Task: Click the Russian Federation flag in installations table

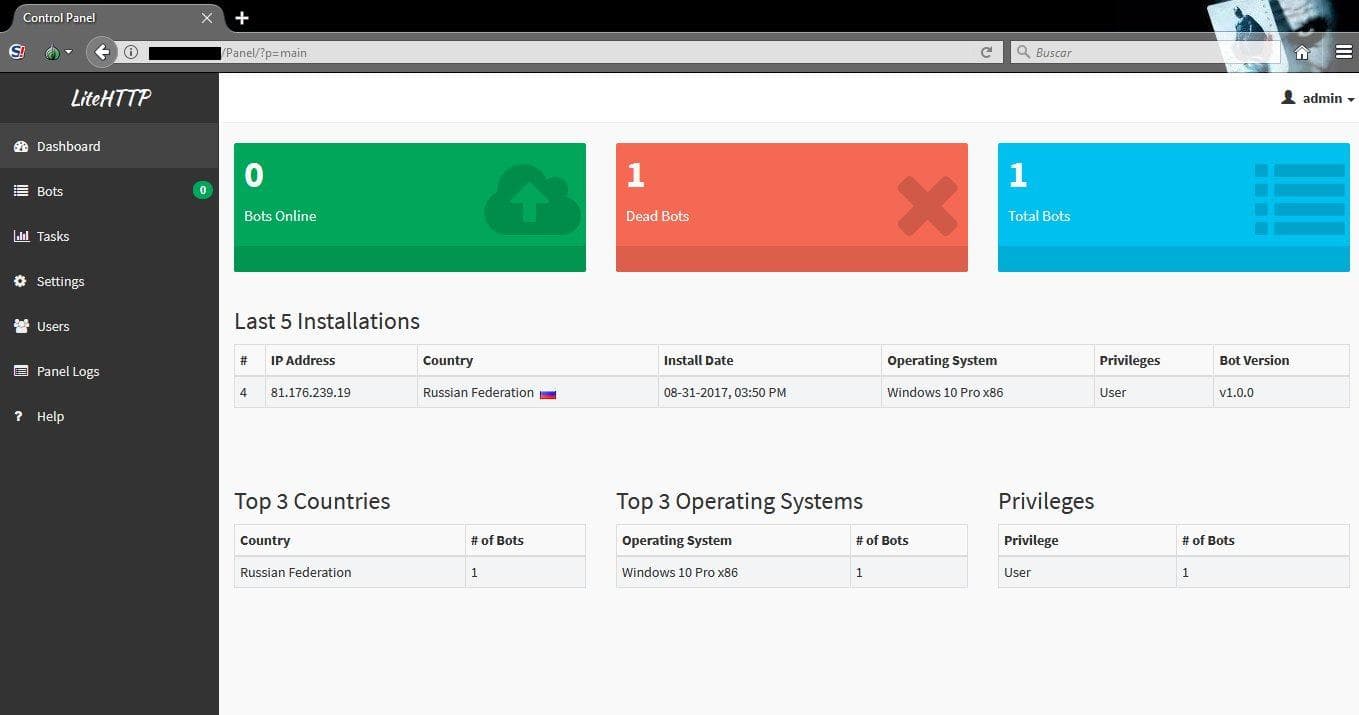Action: tap(547, 393)
